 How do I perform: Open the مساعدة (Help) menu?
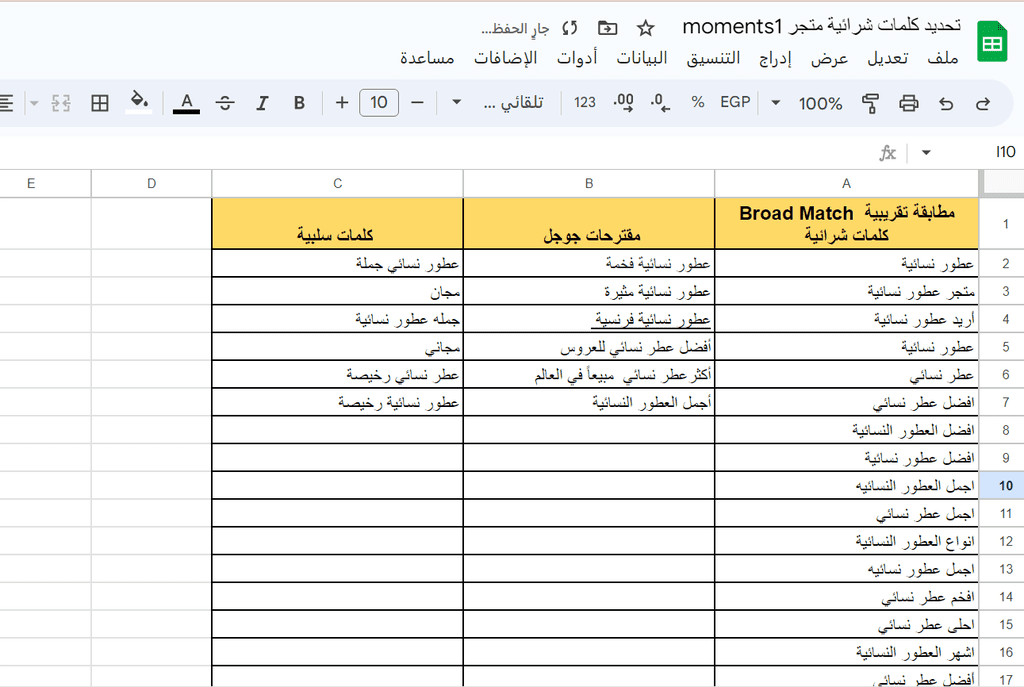coord(427,58)
